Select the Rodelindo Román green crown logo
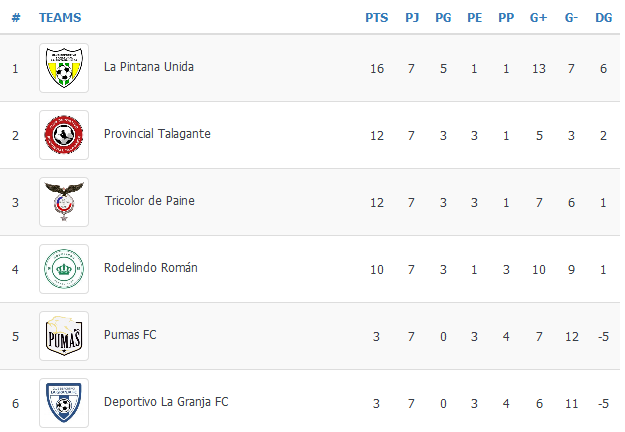This screenshot has width=625, height=432. 64,269
